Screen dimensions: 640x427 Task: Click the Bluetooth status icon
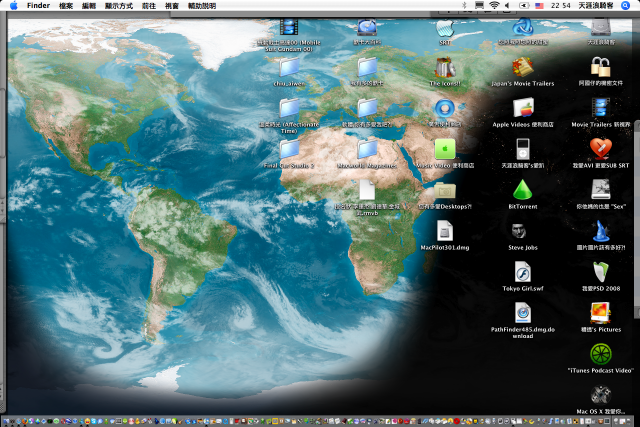464,5
